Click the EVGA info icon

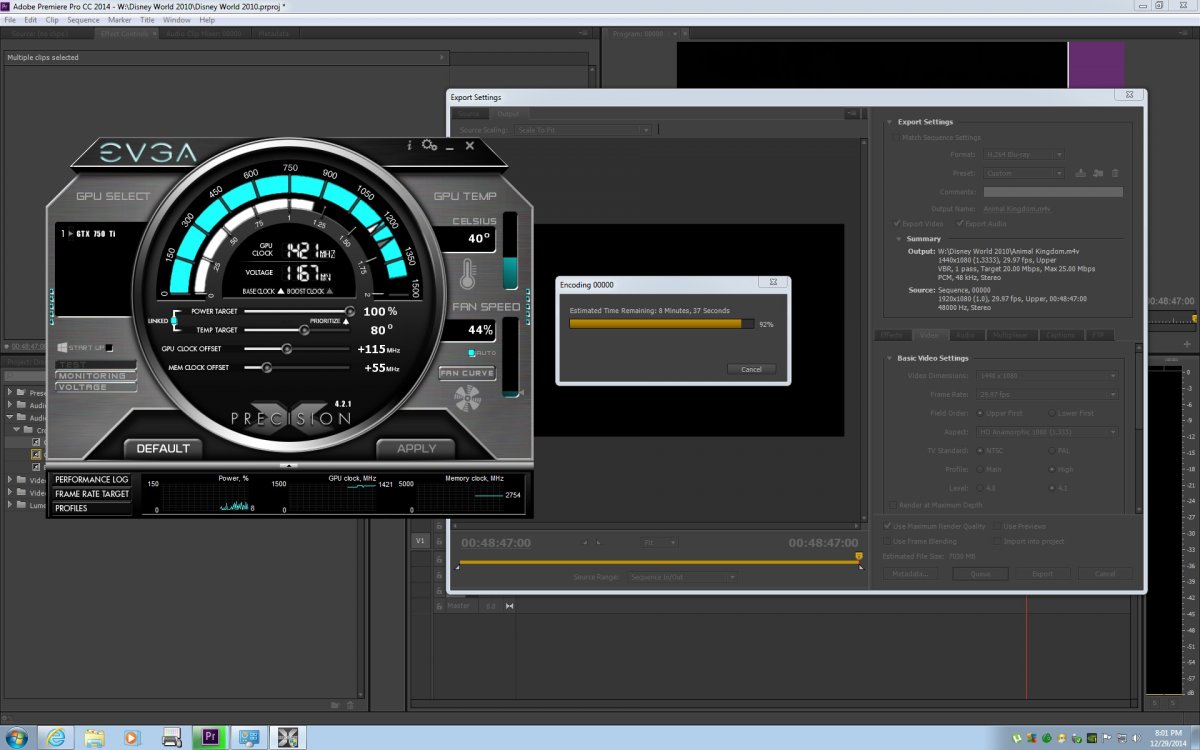pos(409,146)
